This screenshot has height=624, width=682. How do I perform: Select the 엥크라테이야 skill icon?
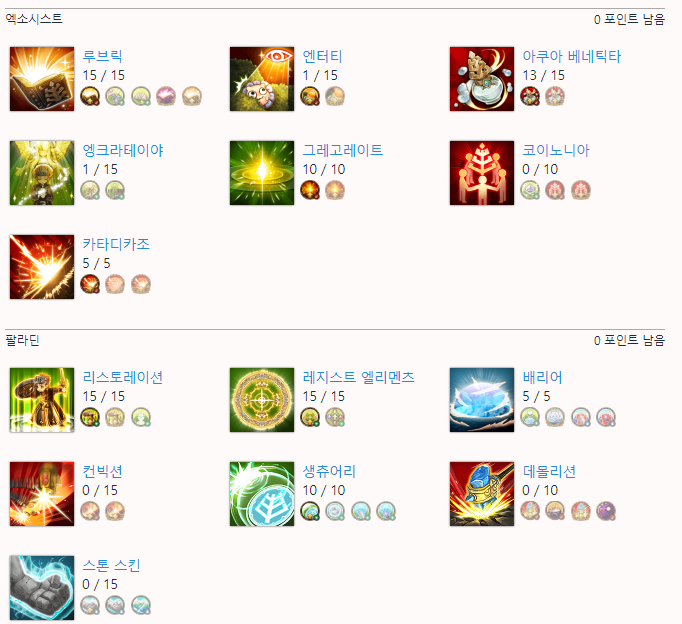point(42,173)
